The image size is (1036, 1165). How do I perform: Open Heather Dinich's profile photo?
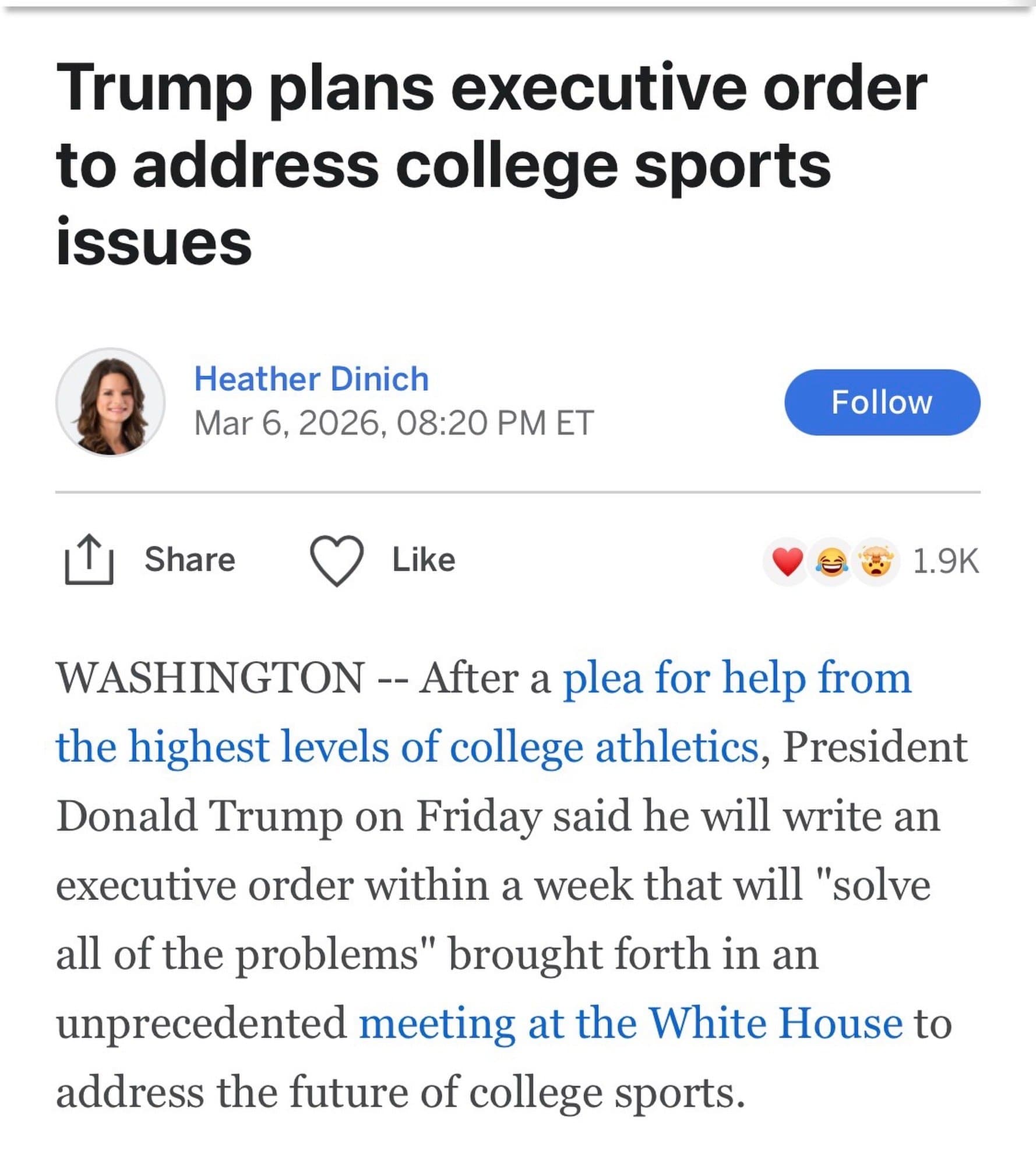tap(110, 402)
